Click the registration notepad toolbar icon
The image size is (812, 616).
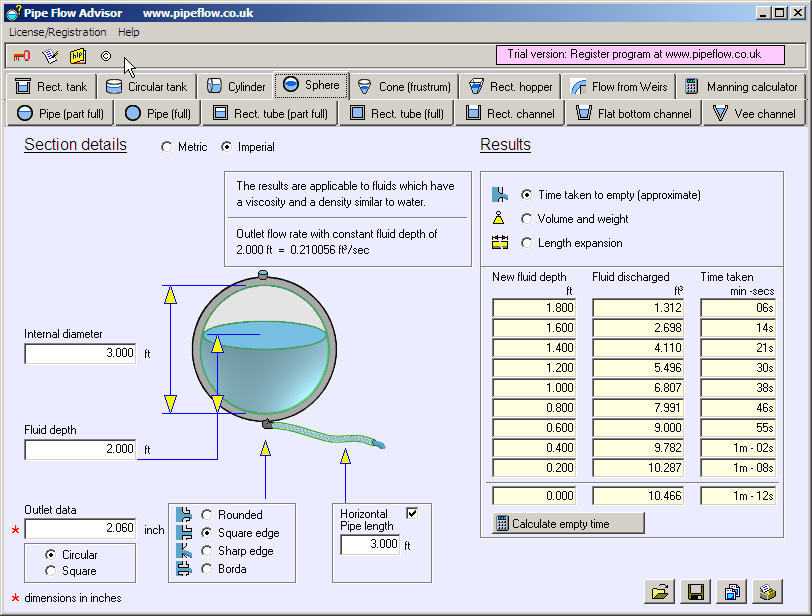point(50,56)
